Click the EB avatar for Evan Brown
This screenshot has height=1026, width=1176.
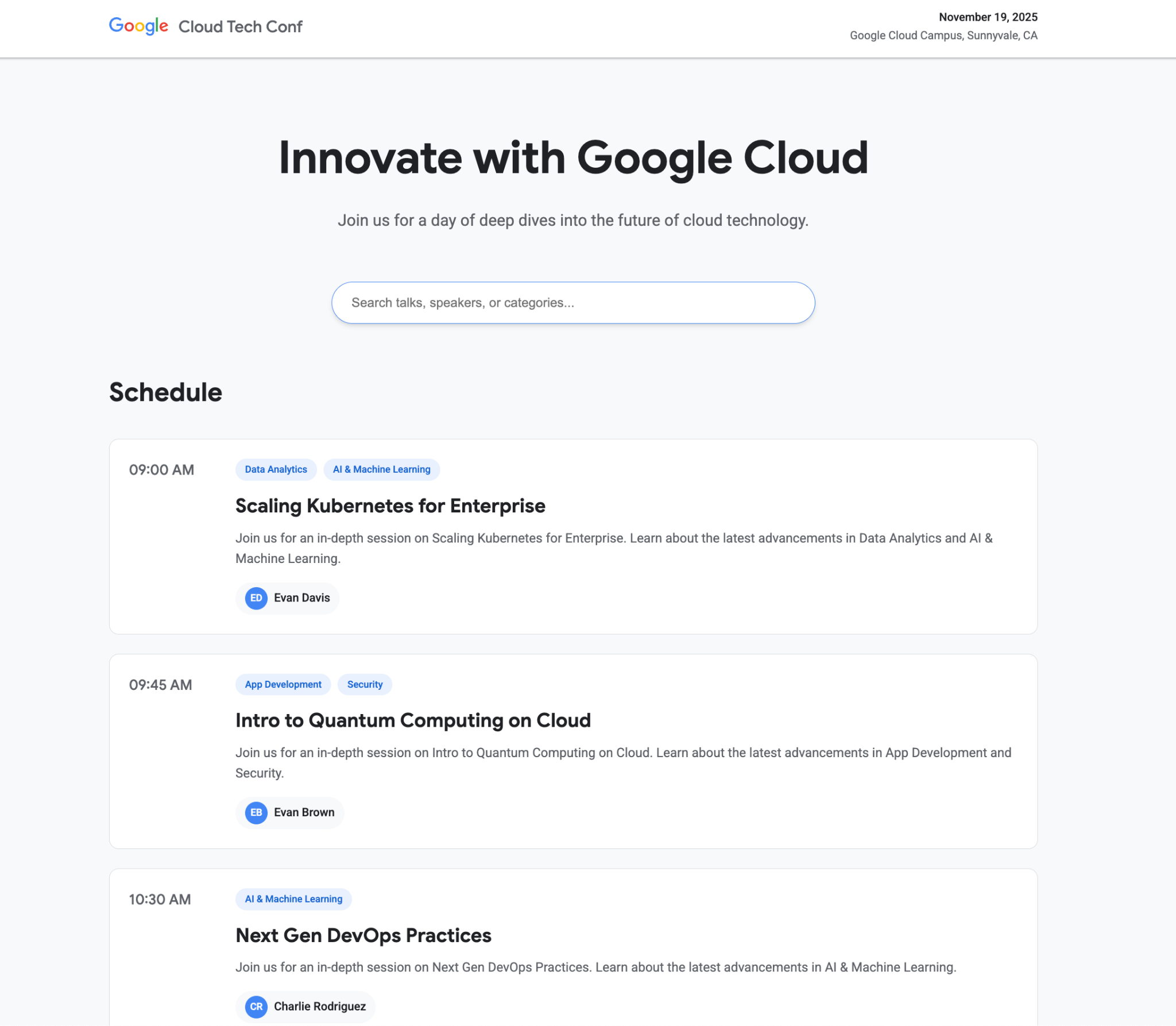pos(256,812)
